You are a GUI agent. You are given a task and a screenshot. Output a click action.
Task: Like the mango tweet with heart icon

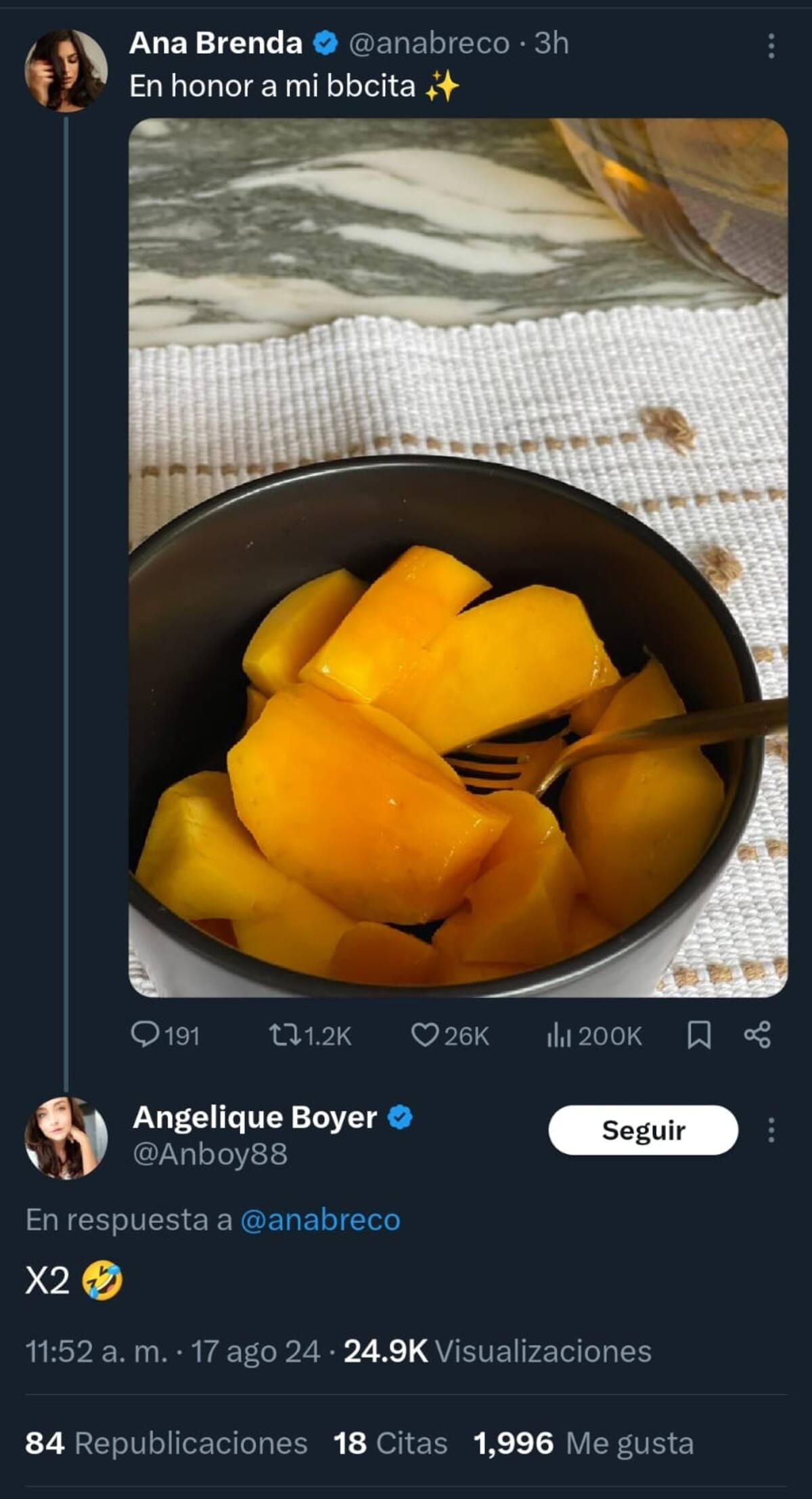(x=425, y=1035)
